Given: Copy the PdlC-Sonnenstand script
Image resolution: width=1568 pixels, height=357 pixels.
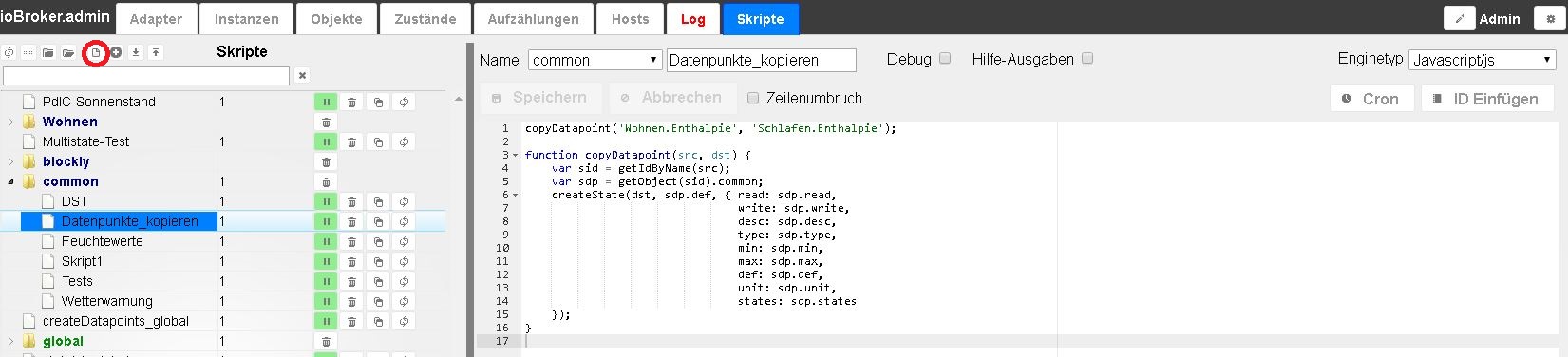Looking at the screenshot, I should 378,102.
